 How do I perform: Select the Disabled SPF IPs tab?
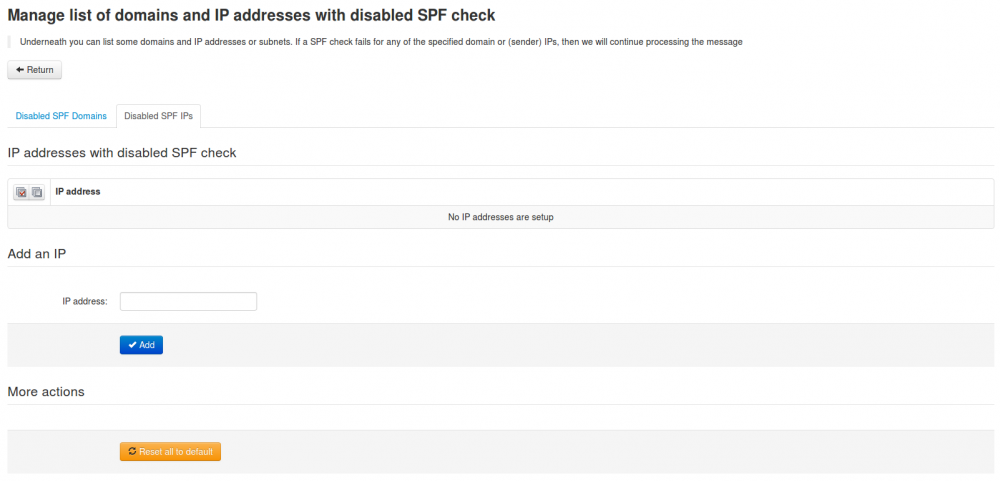pos(158,116)
